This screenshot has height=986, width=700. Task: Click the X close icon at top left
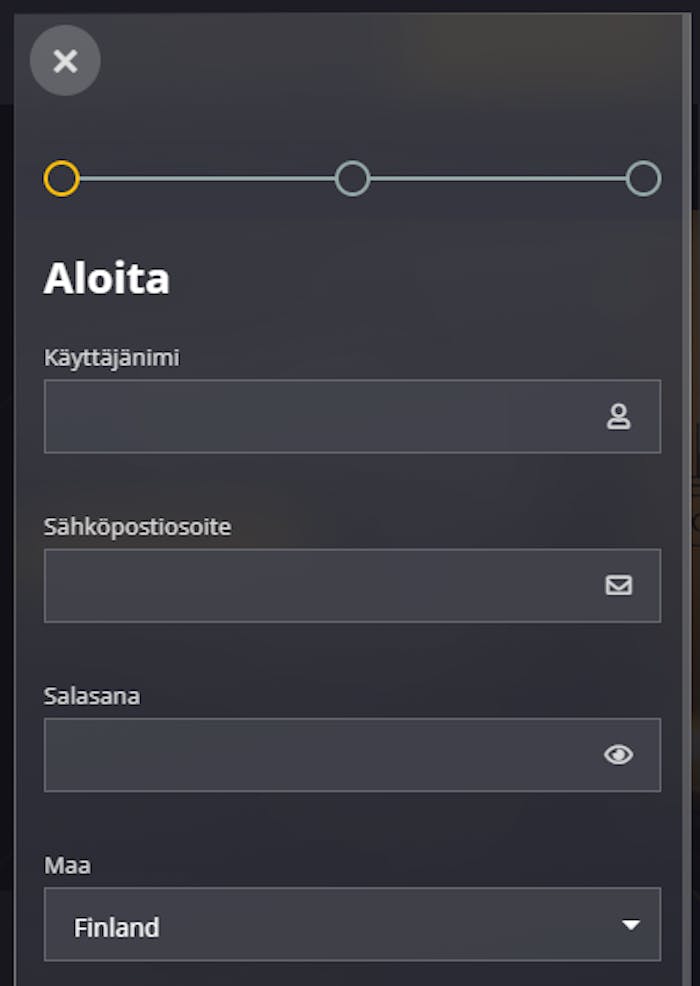65,61
